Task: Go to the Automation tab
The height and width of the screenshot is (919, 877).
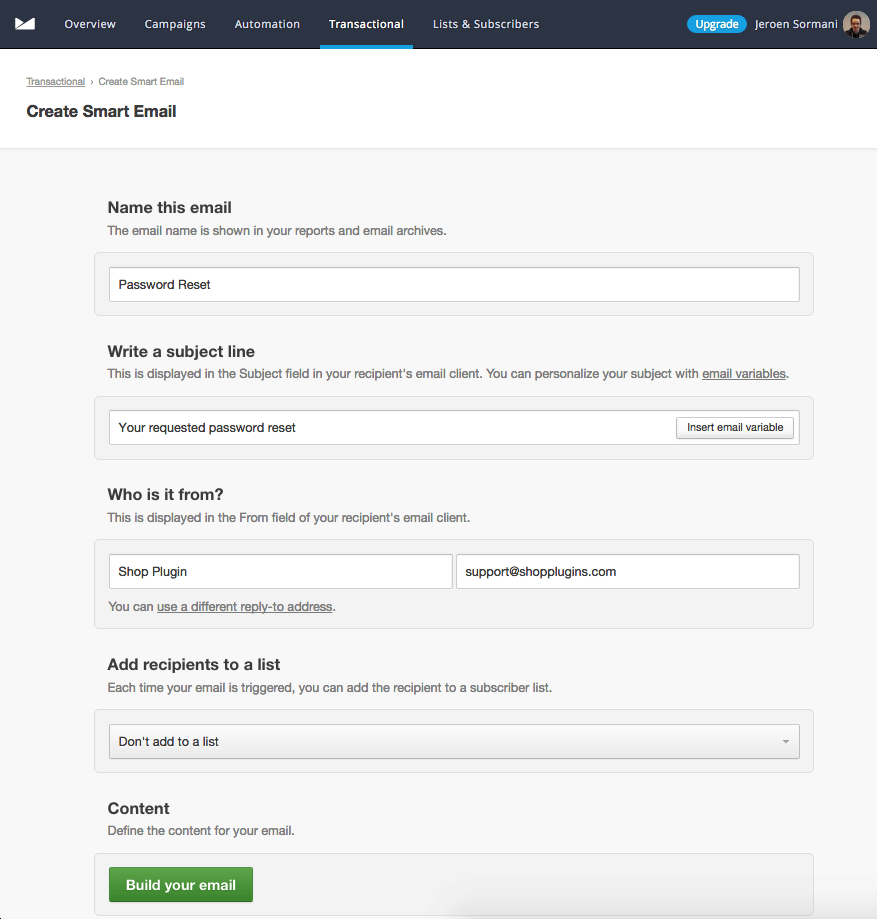Action: pyautogui.click(x=267, y=24)
